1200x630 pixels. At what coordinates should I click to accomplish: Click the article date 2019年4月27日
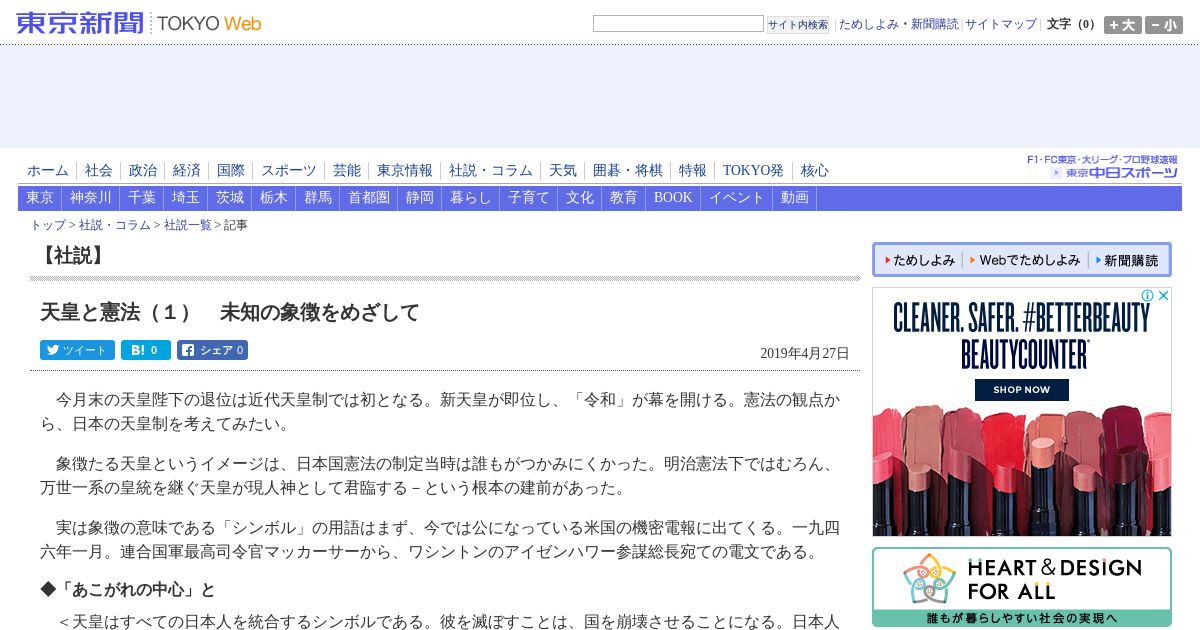pyautogui.click(x=804, y=353)
